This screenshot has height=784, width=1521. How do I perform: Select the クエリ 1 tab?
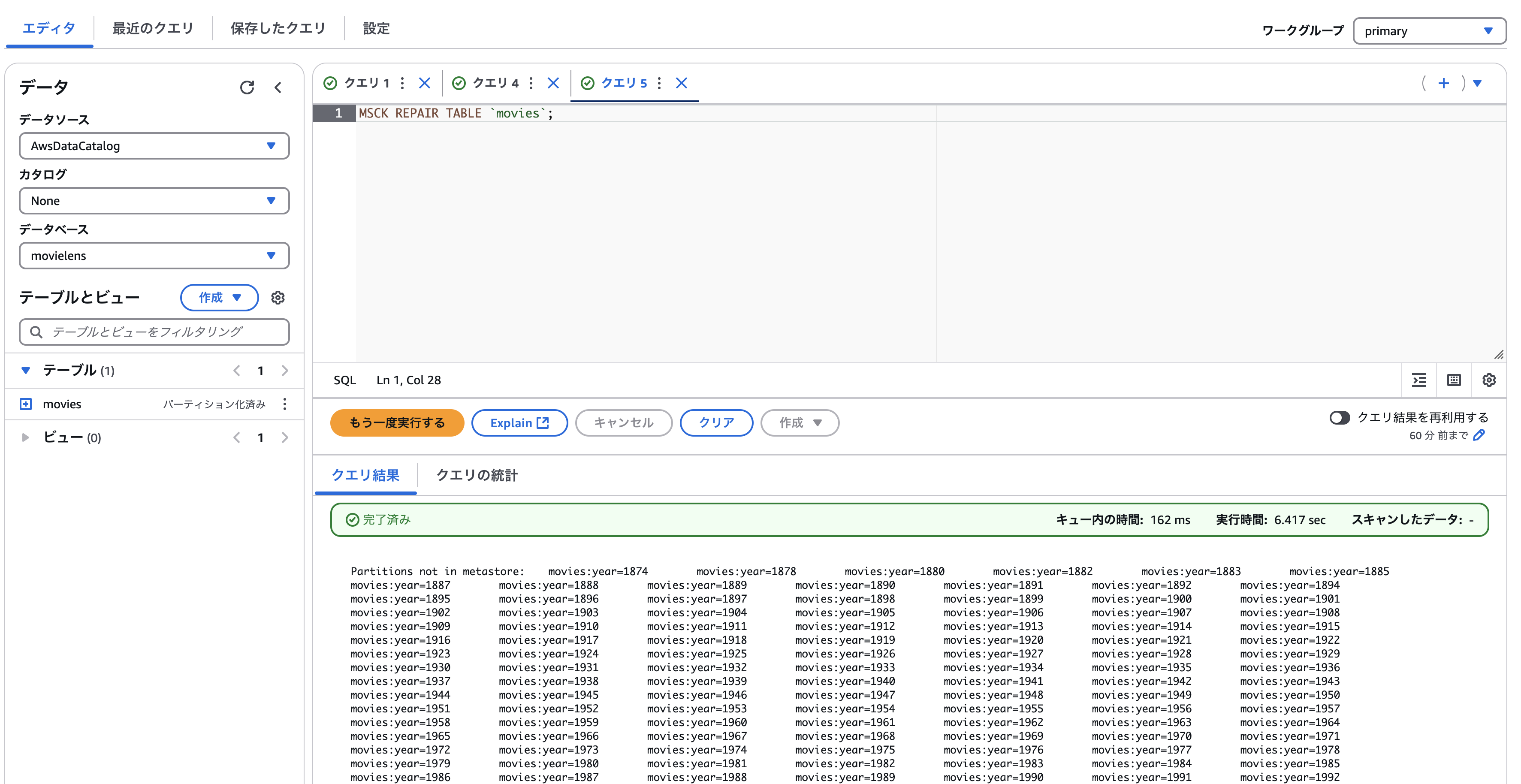coord(367,83)
